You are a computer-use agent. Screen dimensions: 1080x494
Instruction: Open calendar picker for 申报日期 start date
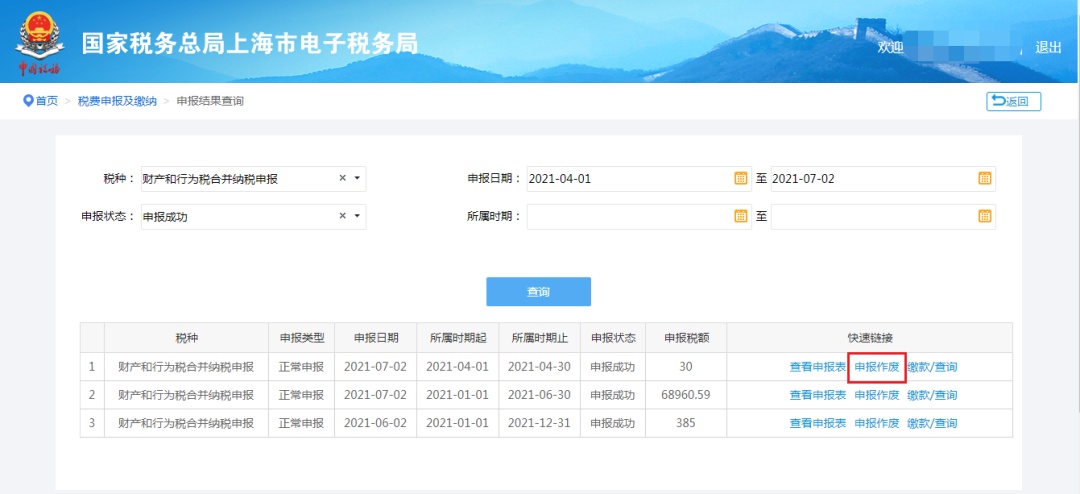741,179
